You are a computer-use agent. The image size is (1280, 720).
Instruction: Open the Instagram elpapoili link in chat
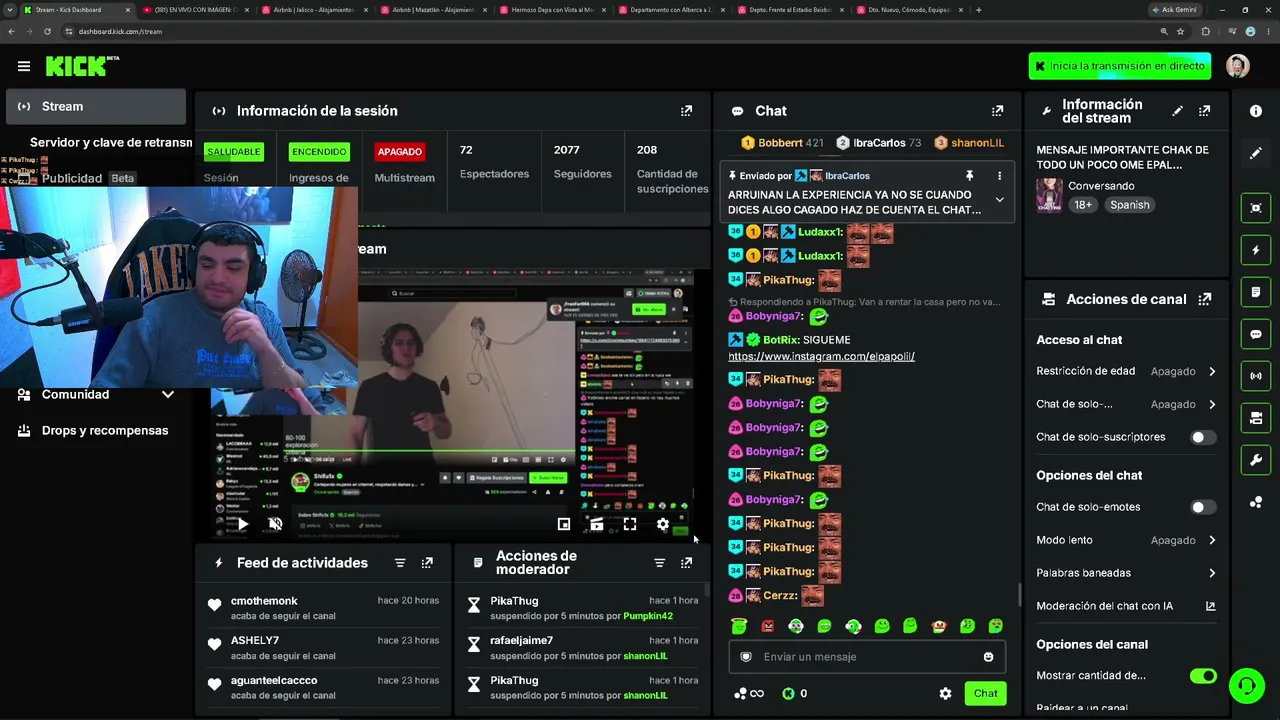(821, 356)
